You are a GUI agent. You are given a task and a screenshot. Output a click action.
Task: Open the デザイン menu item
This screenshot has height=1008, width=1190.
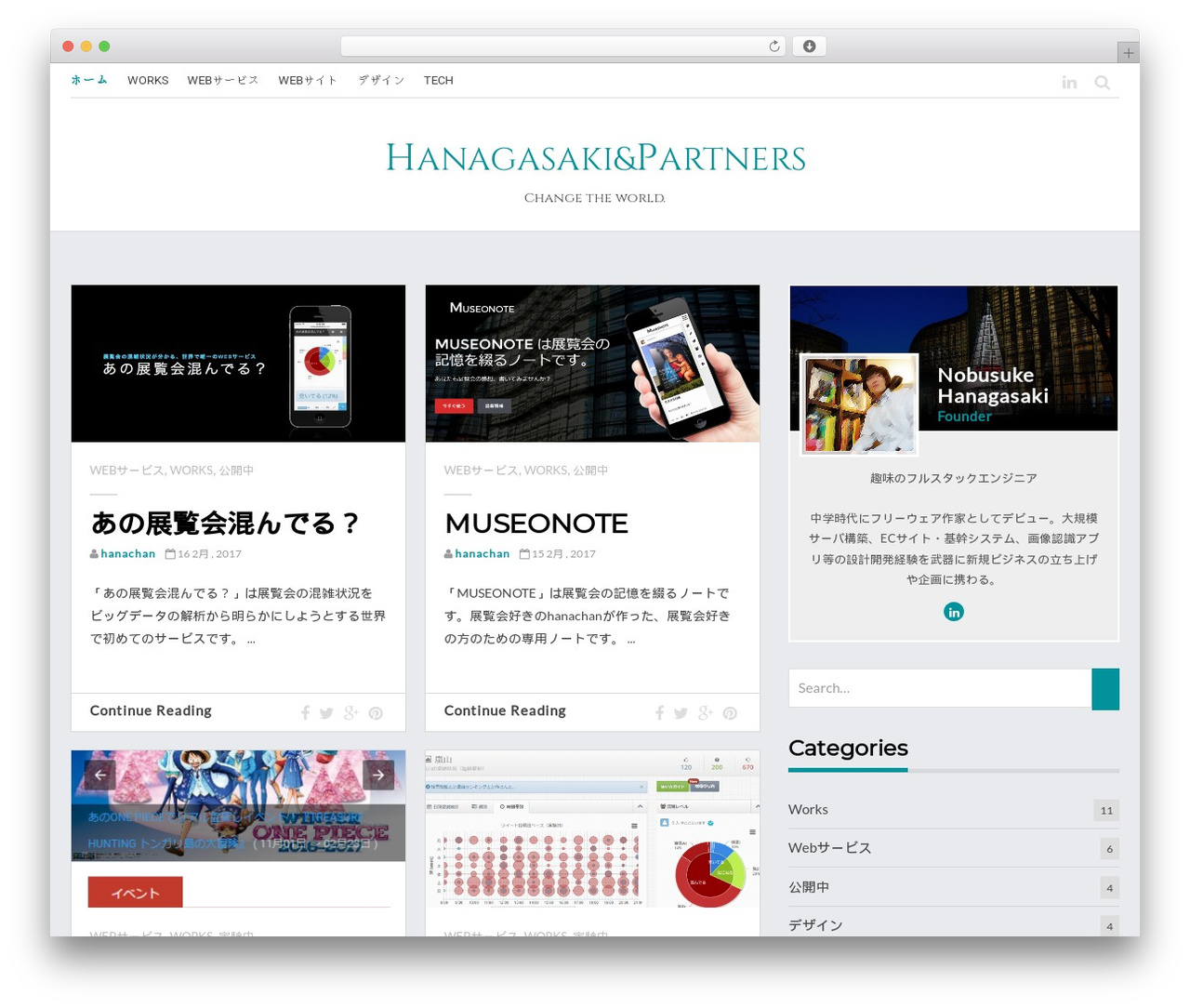(x=381, y=80)
